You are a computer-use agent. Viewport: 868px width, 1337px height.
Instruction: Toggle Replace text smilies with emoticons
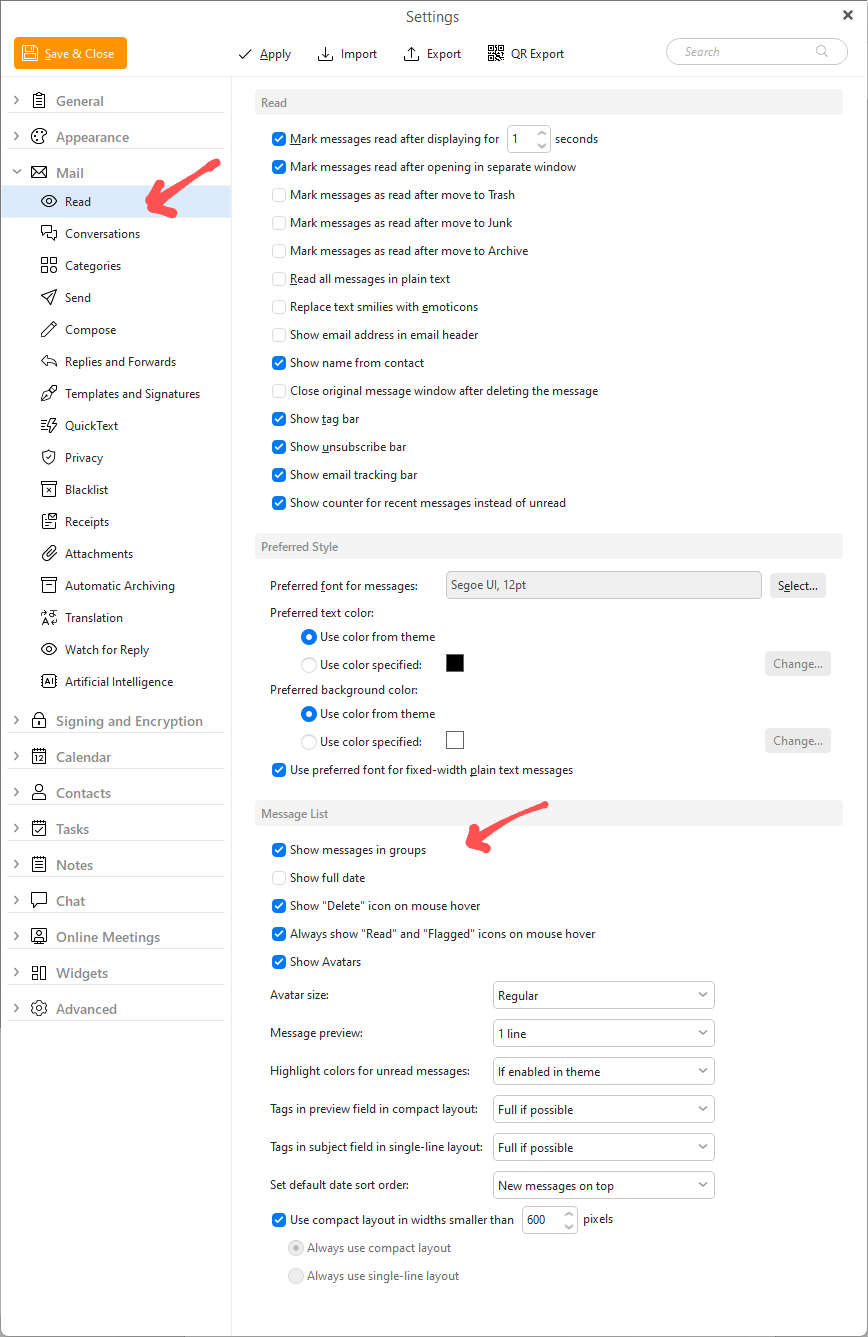279,307
